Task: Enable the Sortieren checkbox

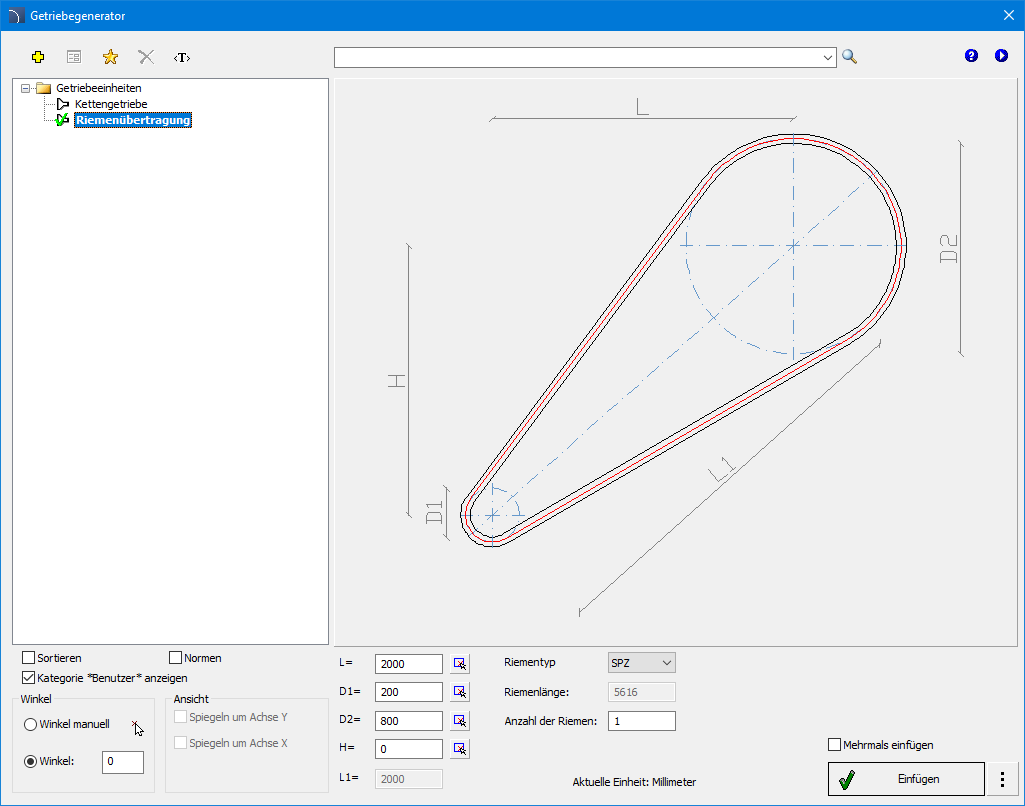Action: [29, 658]
